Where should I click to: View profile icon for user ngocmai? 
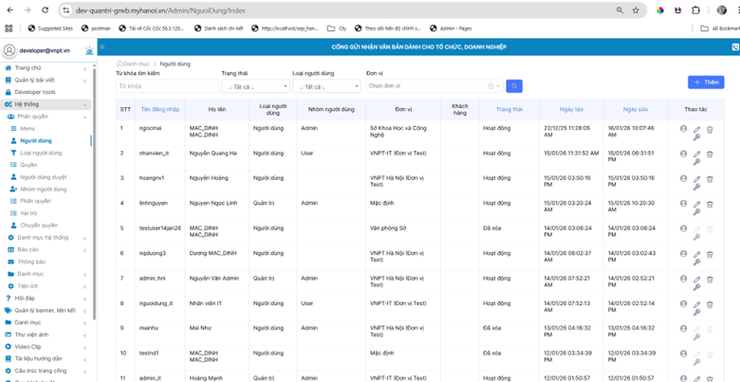(x=683, y=128)
